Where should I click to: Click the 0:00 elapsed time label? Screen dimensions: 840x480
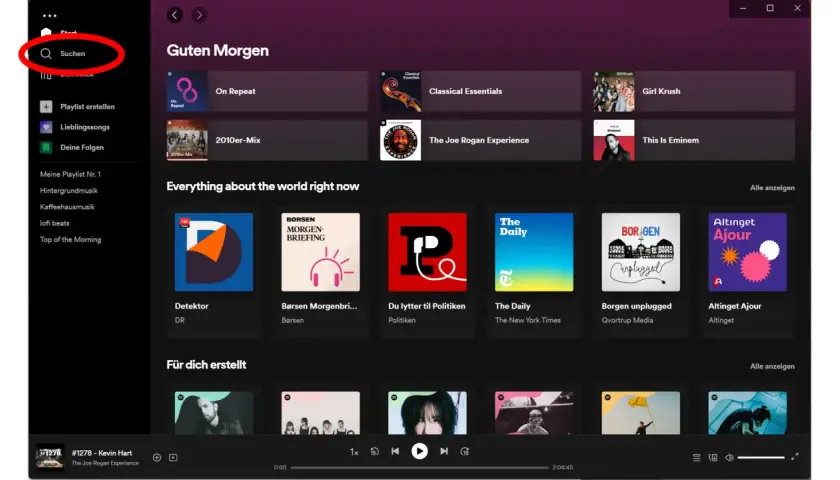pyautogui.click(x=280, y=468)
